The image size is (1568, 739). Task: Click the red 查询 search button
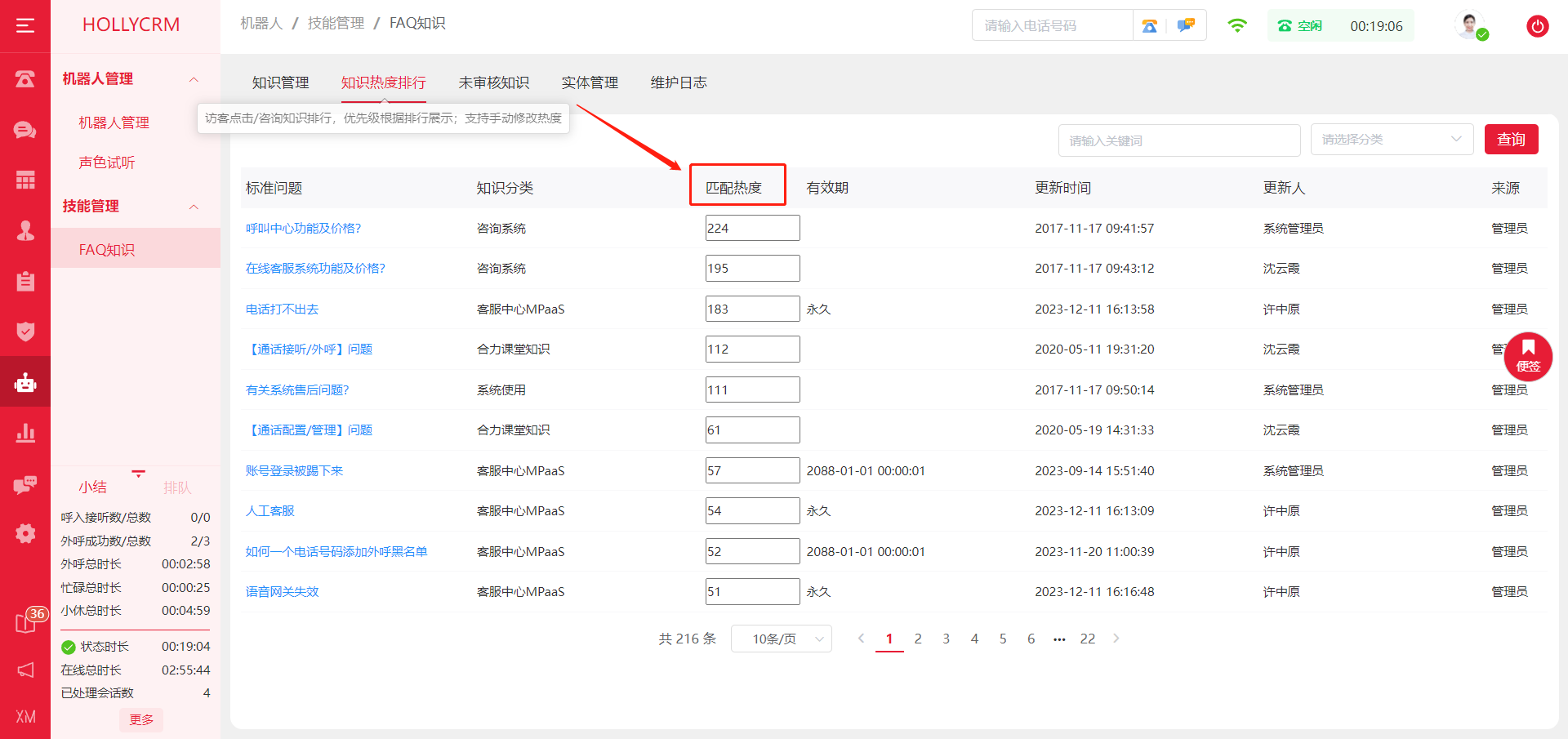1511,140
